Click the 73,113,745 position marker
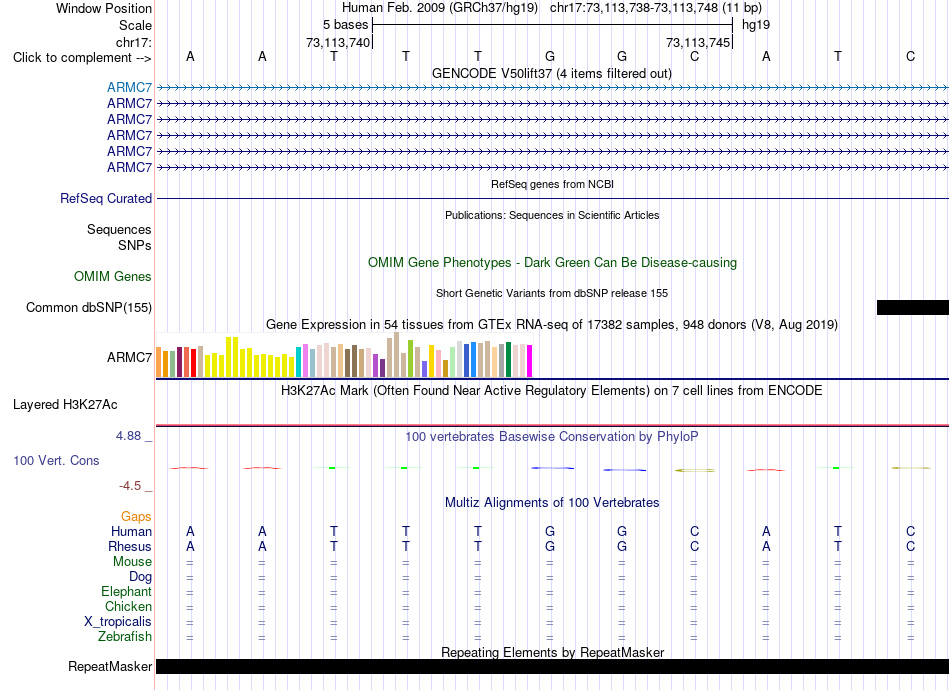Viewport: 950px width, 690px height. coord(698,42)
